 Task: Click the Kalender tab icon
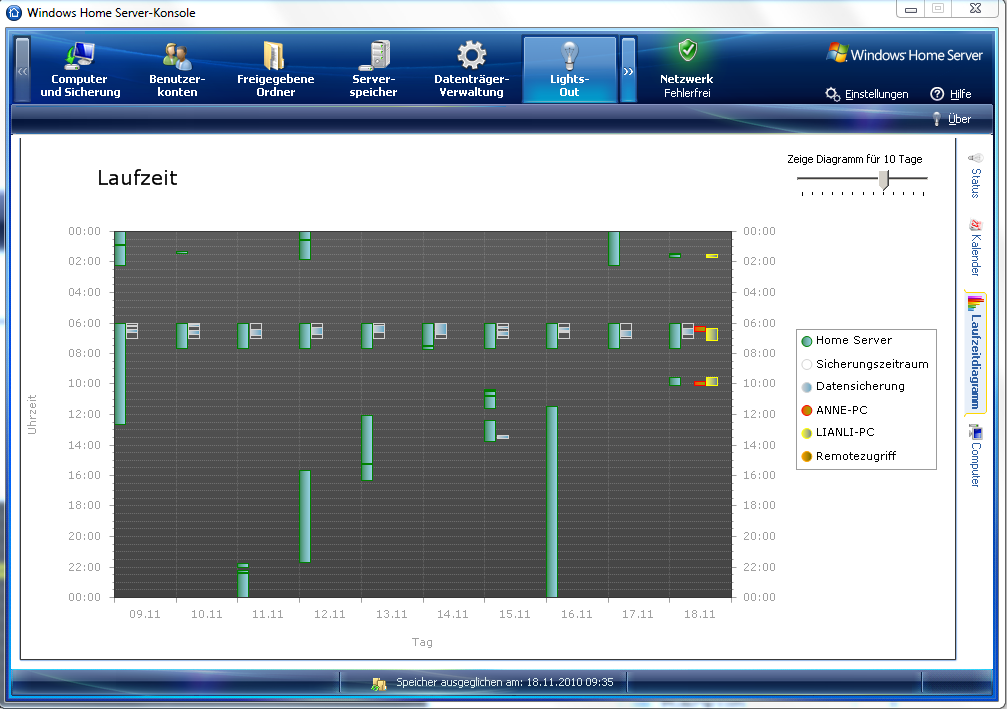(976, 225)
